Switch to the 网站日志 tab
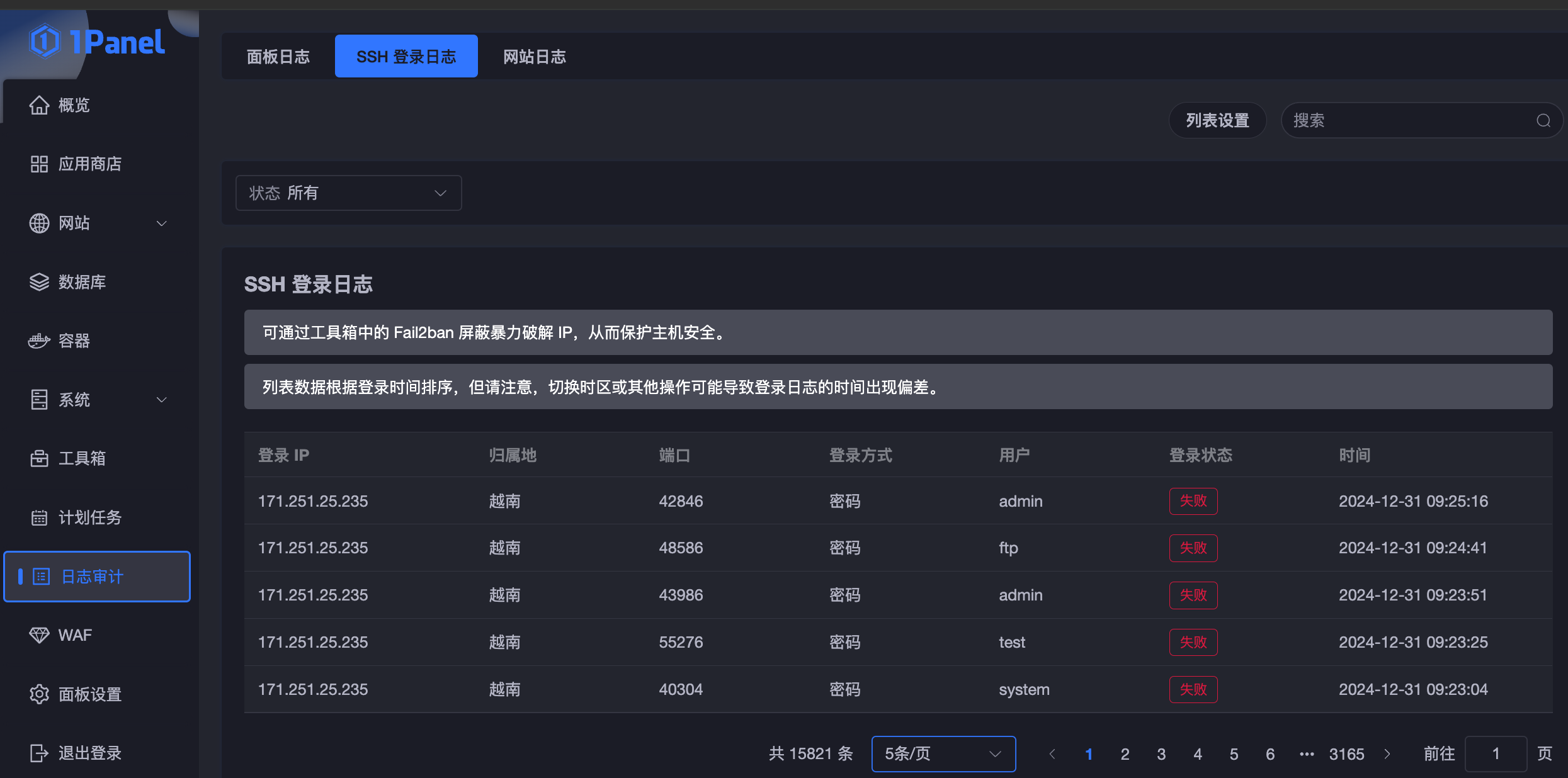Screen dimensions: 1568x778 [x=534, y=57]
